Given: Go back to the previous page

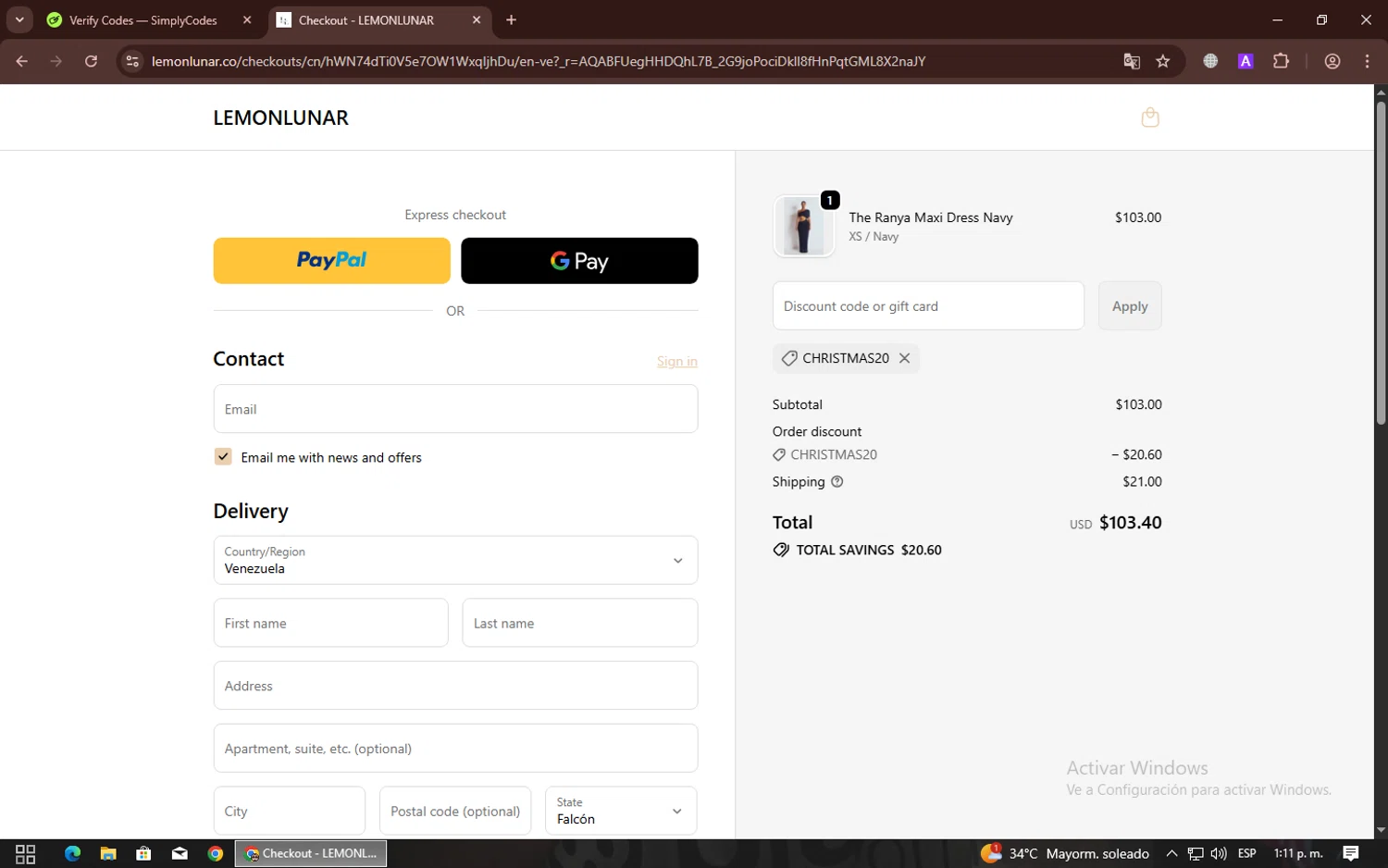Looking at the screenshot, I should (22, 61).
